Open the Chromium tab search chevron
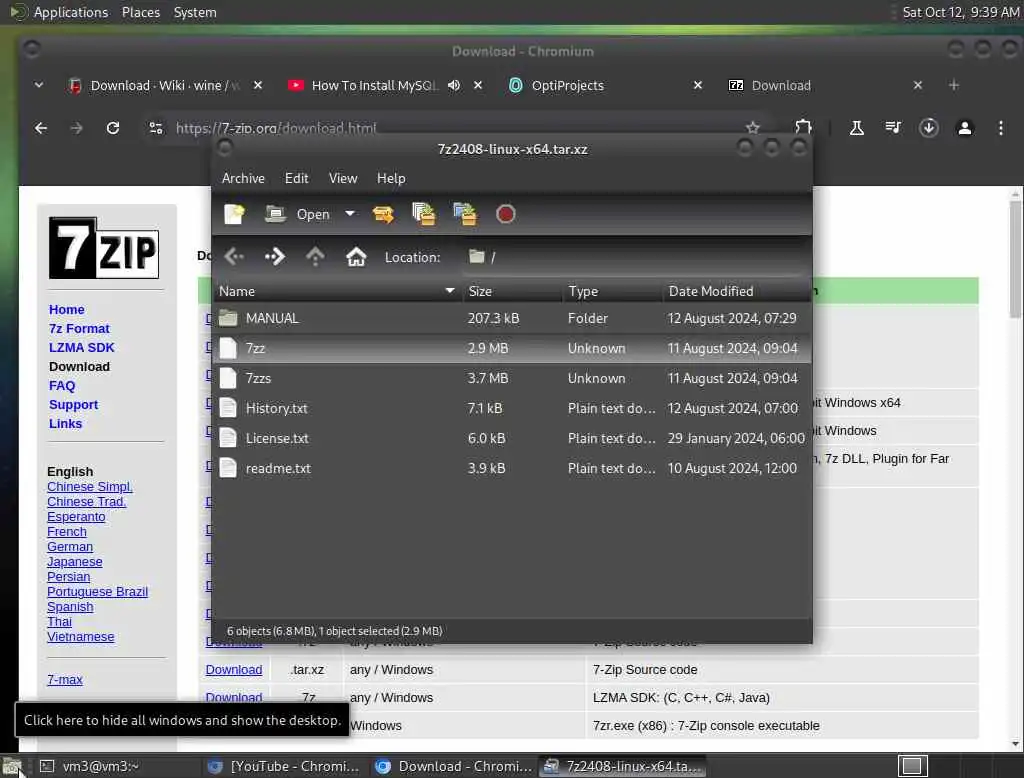 [39, 85]
